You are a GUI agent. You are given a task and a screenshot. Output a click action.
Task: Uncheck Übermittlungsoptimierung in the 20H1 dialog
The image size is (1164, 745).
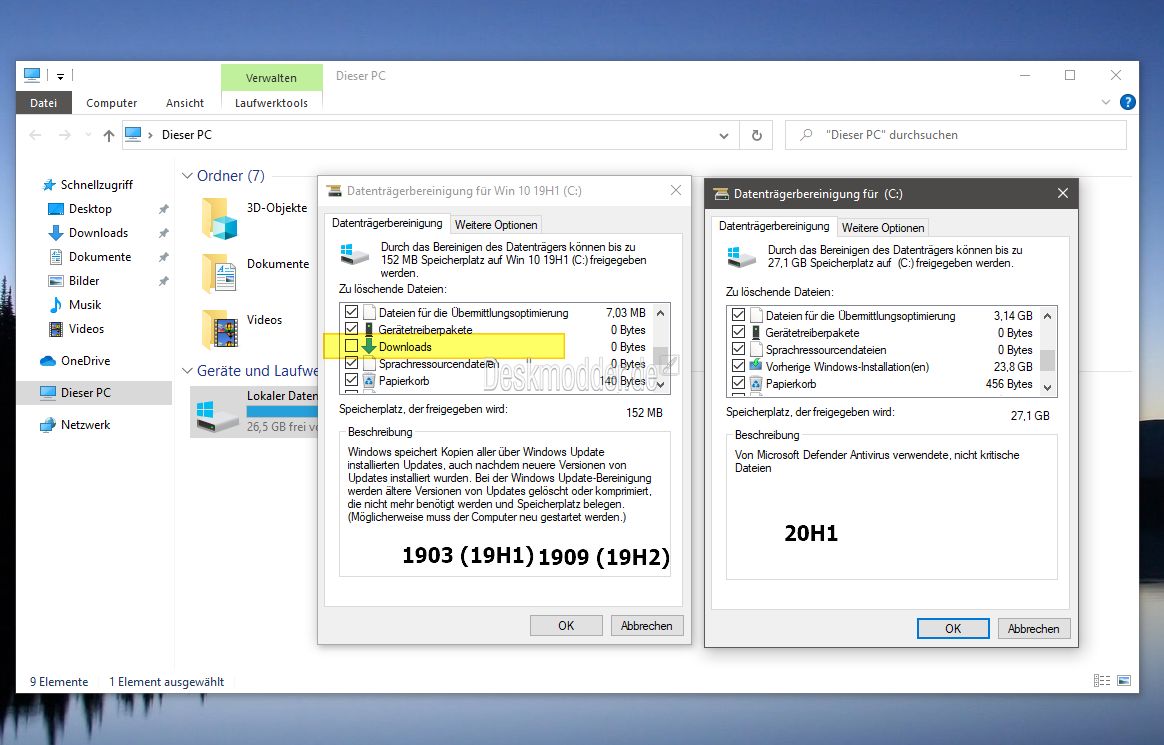tap(738, 315)
